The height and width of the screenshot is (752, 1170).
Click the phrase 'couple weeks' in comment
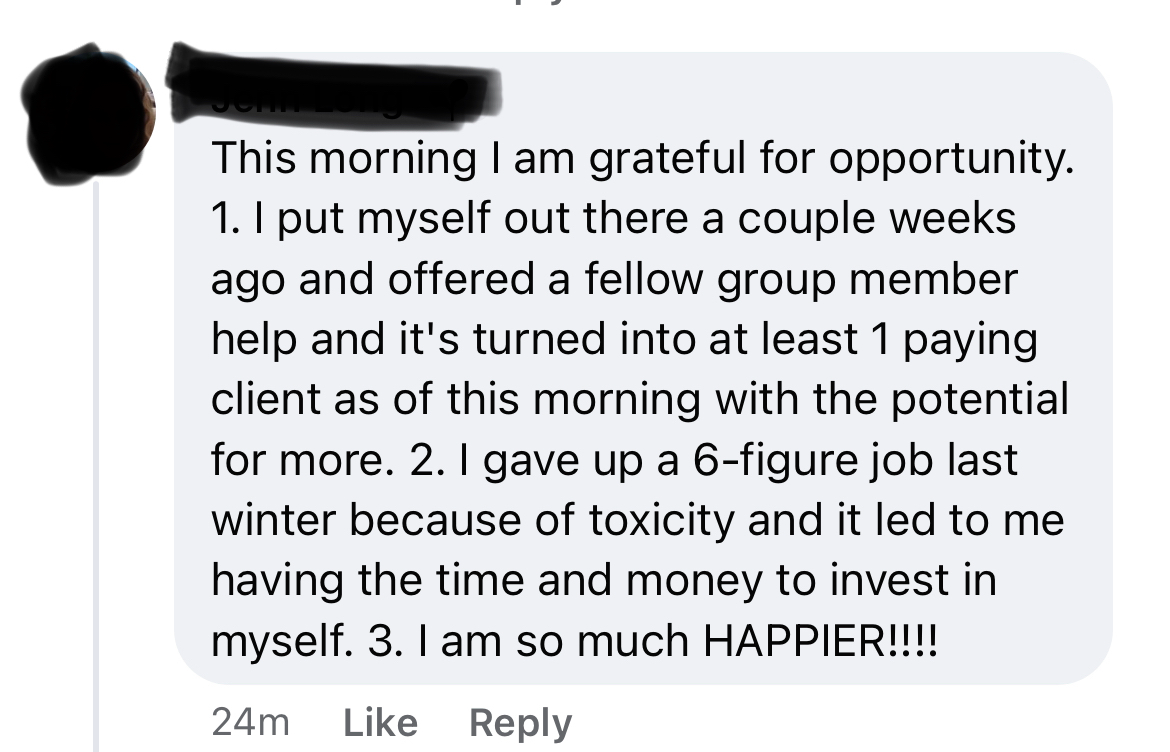877,220
